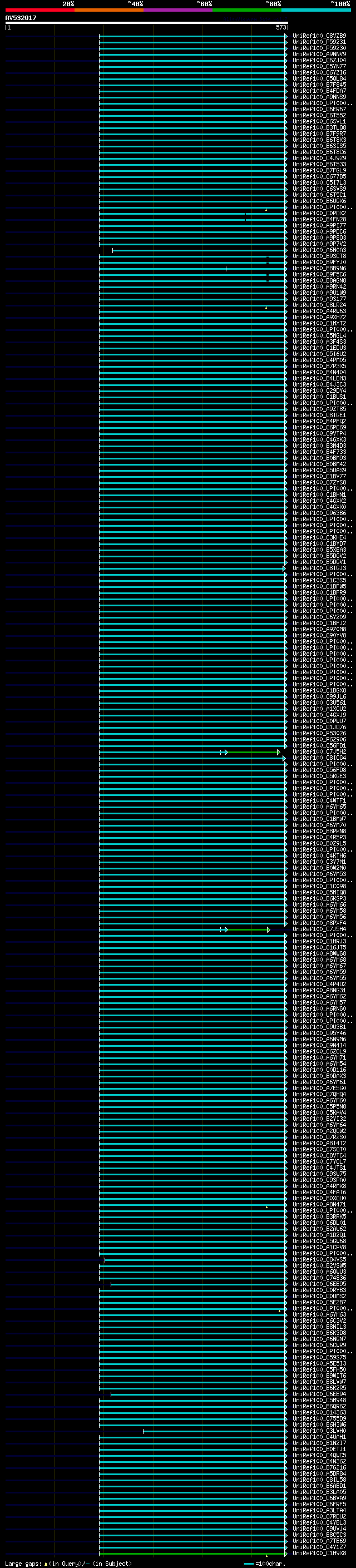Select hit UniRef100_C4WTF1
This screenshot has height=1568, width=356.
[x=319, y=801]
